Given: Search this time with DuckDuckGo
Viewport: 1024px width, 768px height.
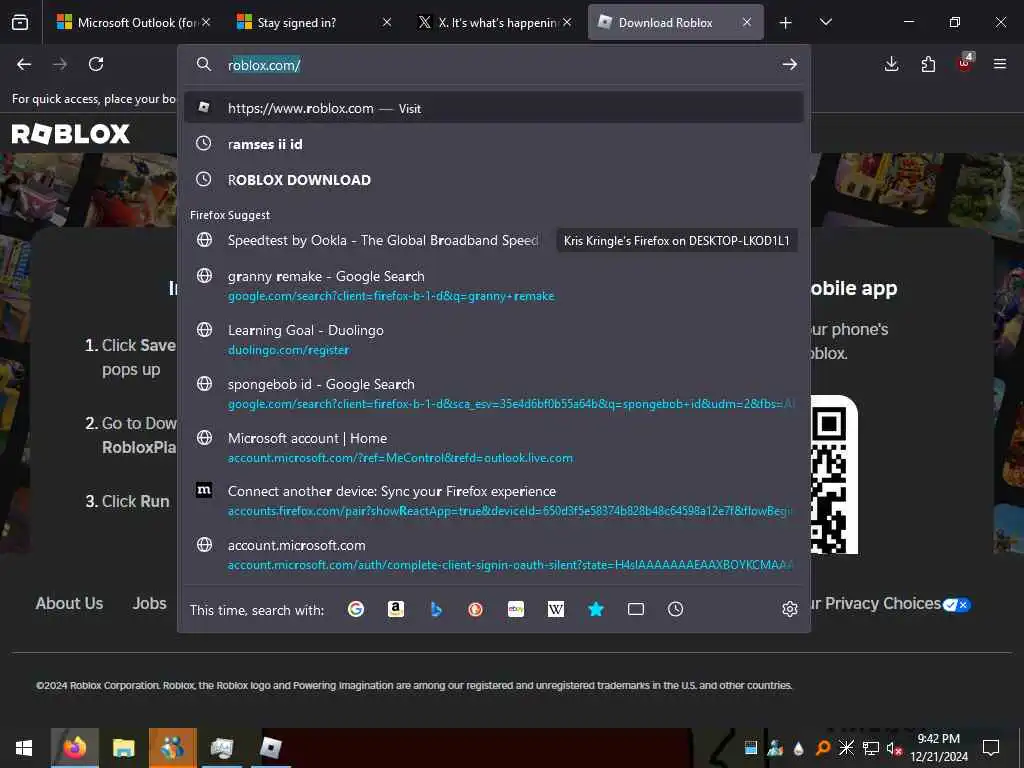Looking at the screenshot, I should (x=475, y=609).
